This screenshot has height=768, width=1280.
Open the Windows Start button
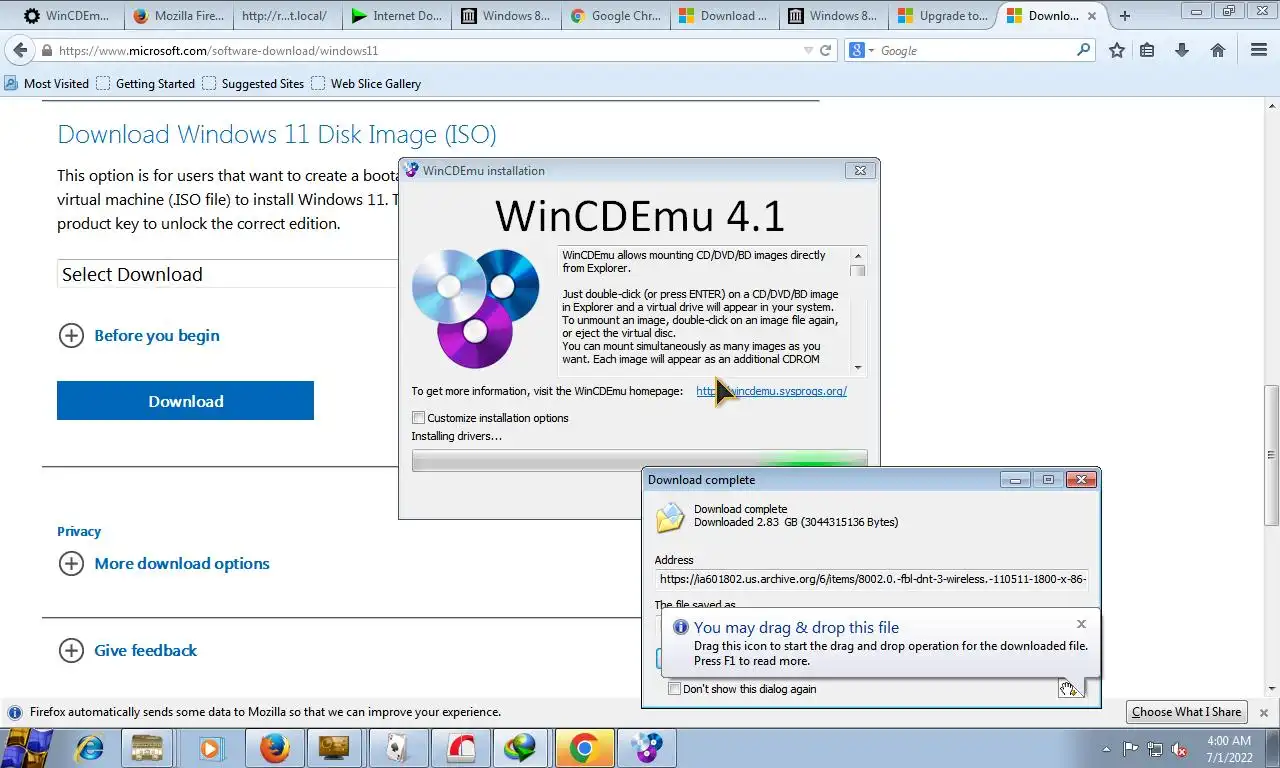27,748
